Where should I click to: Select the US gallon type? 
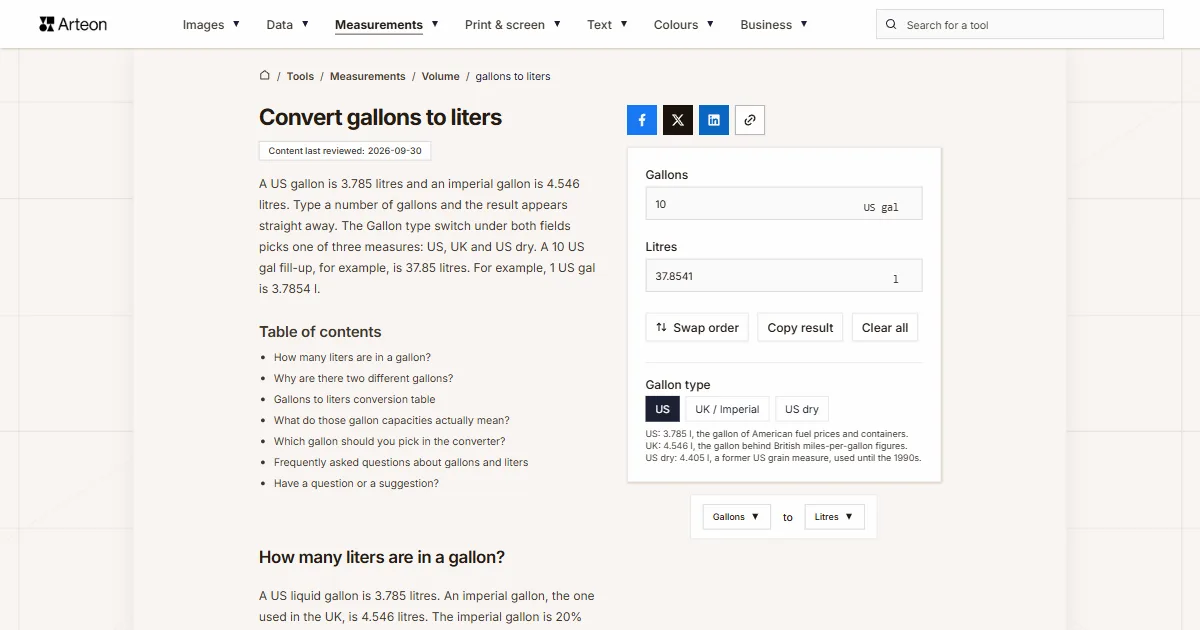[x=663, y=409]
